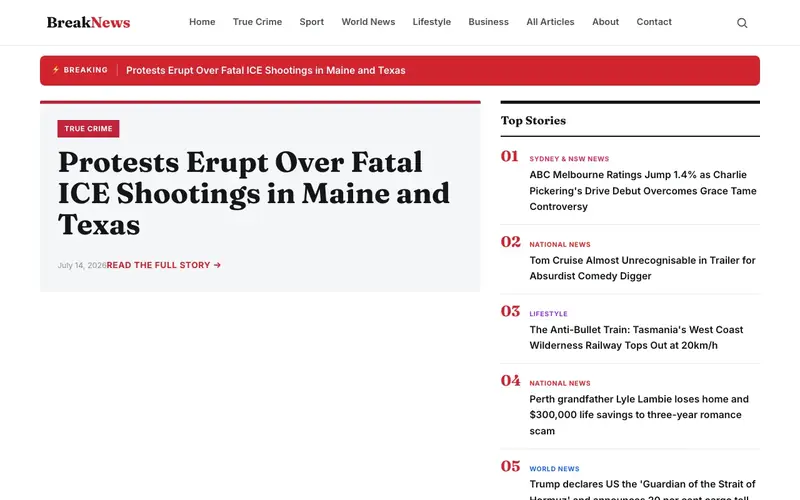Click Read The Full Story link

[164, 265]
